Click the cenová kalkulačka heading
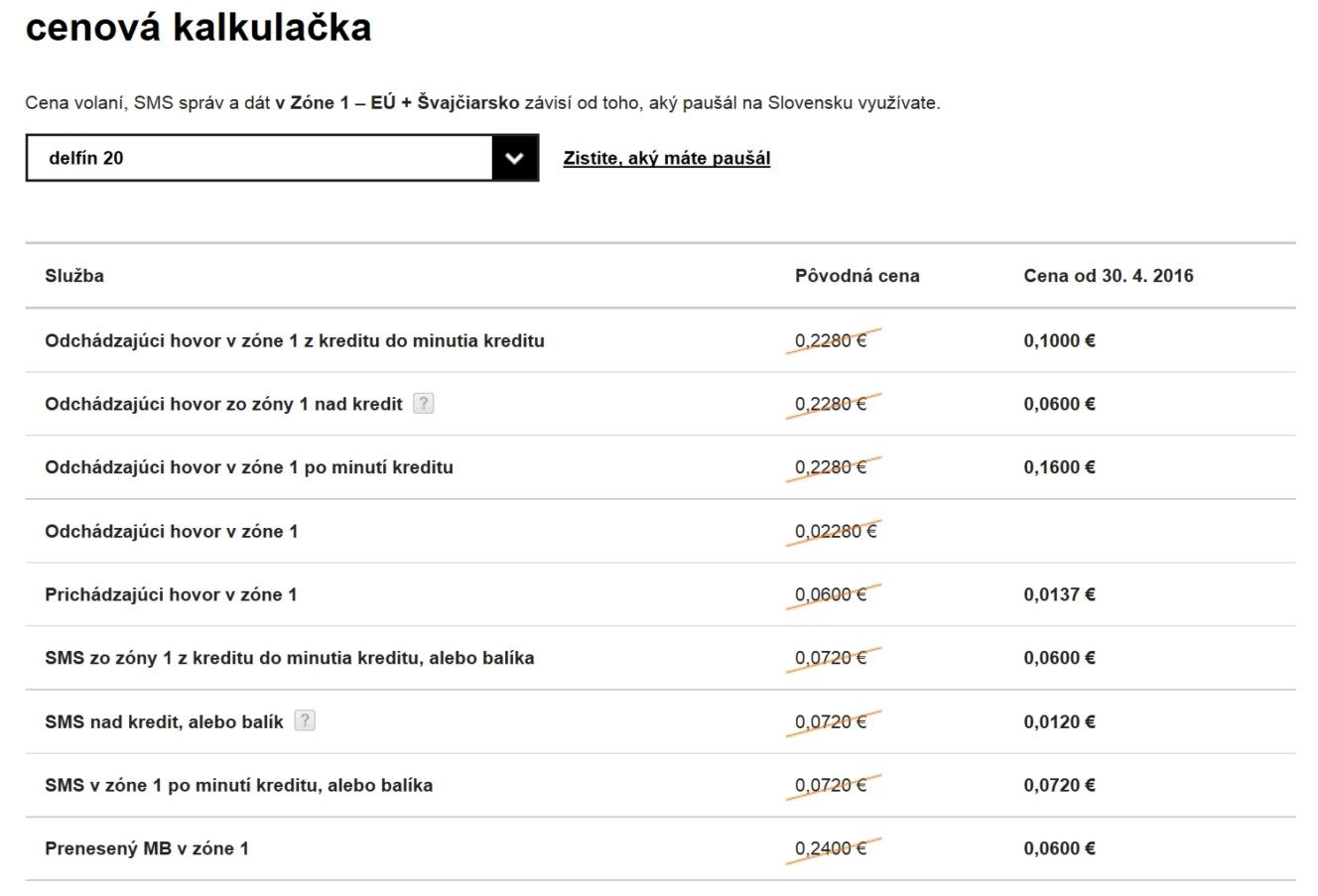 (198, 27)
